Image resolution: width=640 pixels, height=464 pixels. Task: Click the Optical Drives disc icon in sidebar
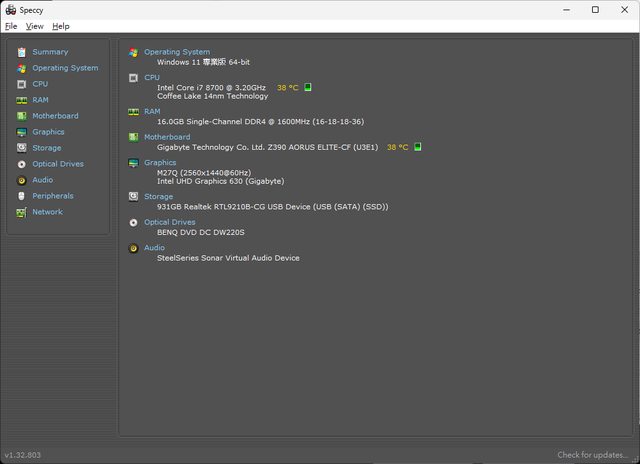[x=21, y=164]
